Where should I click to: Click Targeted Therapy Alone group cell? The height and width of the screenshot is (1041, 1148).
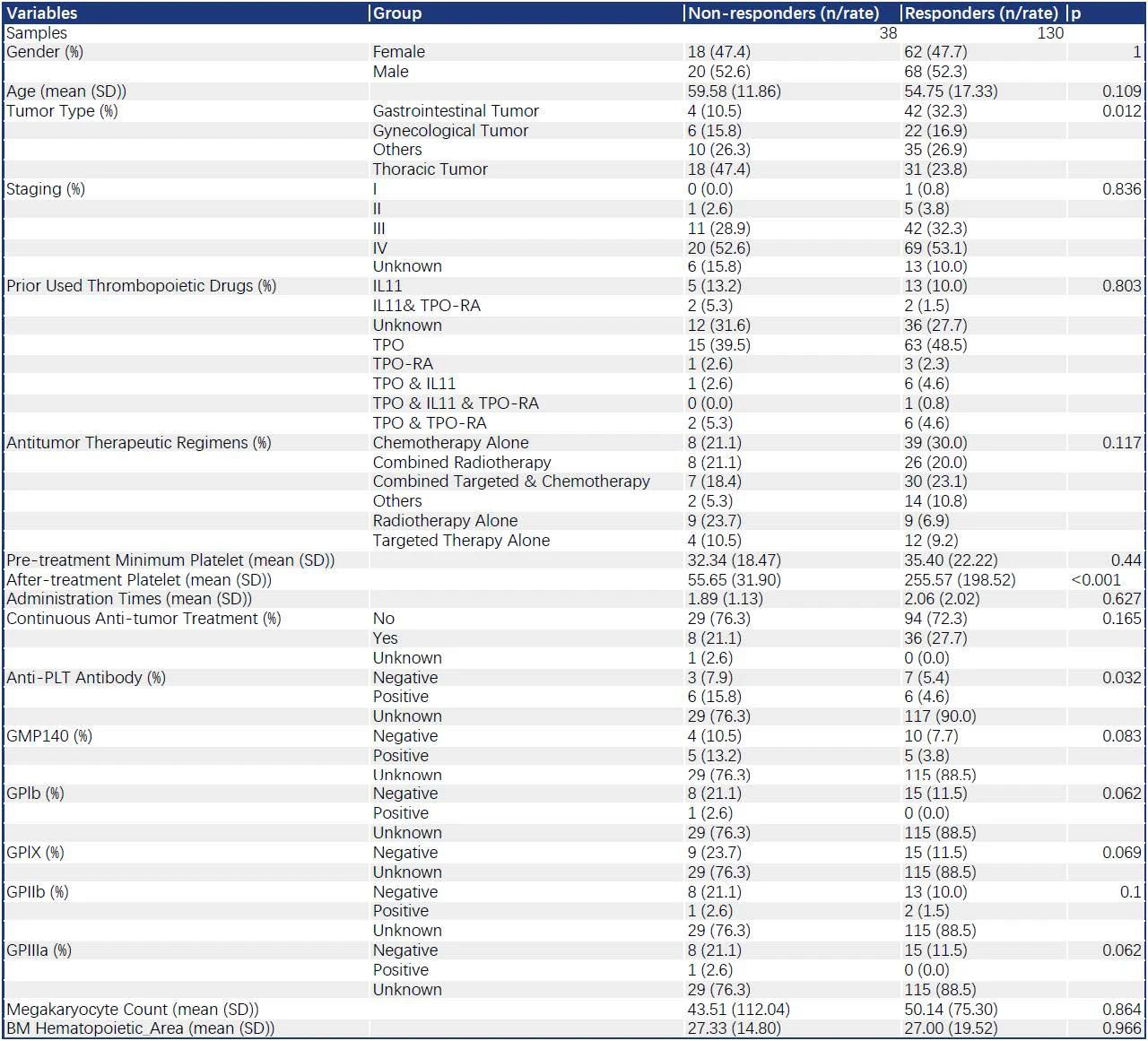(462, 541)
